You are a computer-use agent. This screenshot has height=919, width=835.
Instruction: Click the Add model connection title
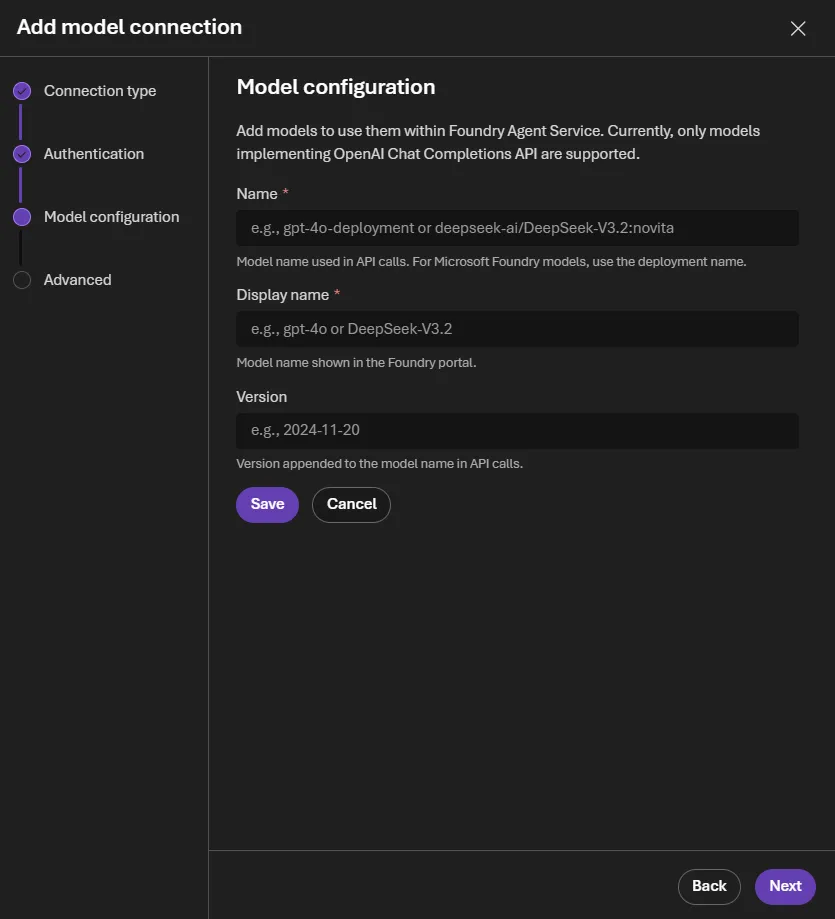pyautogui.click(x=129, y=27)
